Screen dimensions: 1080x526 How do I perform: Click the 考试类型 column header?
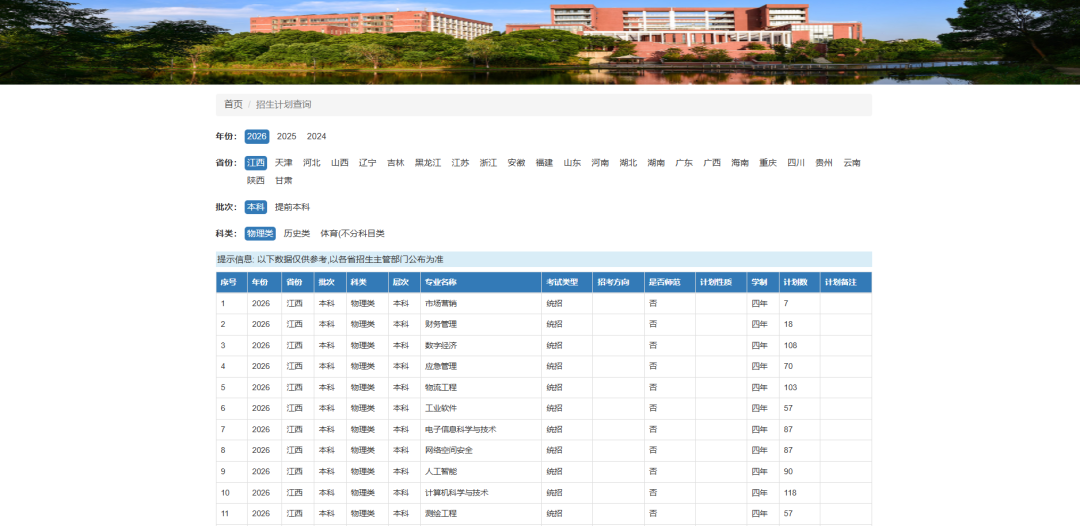coord(567,282)
